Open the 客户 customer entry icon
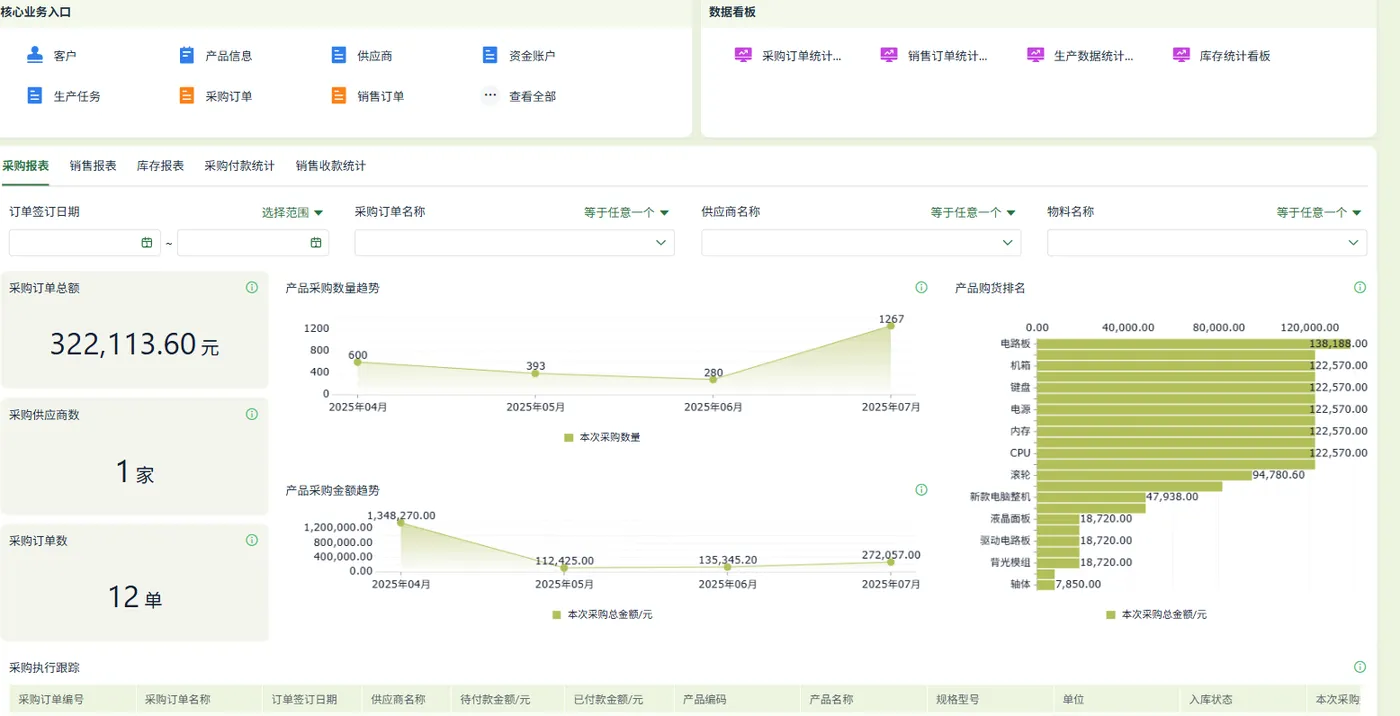Image resolution: width=1400 pixels, height=716 pixels. pos(35,55)
